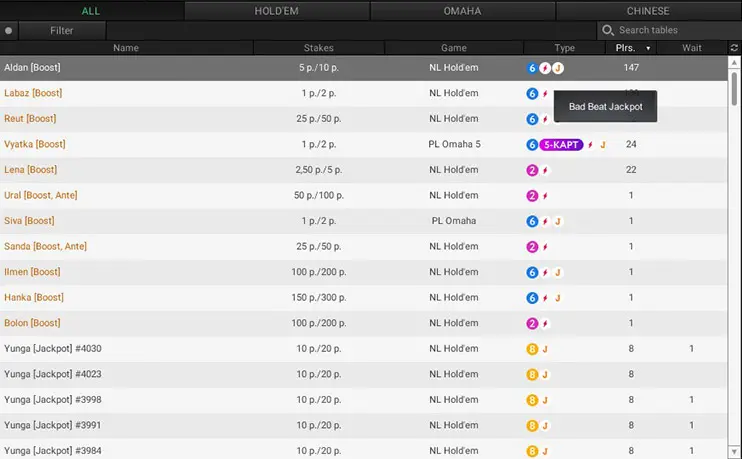Image resolution: width=742 pixels, height=459 pixels.
Task: Sort the list by Name header
Action: tap(126, 48)
